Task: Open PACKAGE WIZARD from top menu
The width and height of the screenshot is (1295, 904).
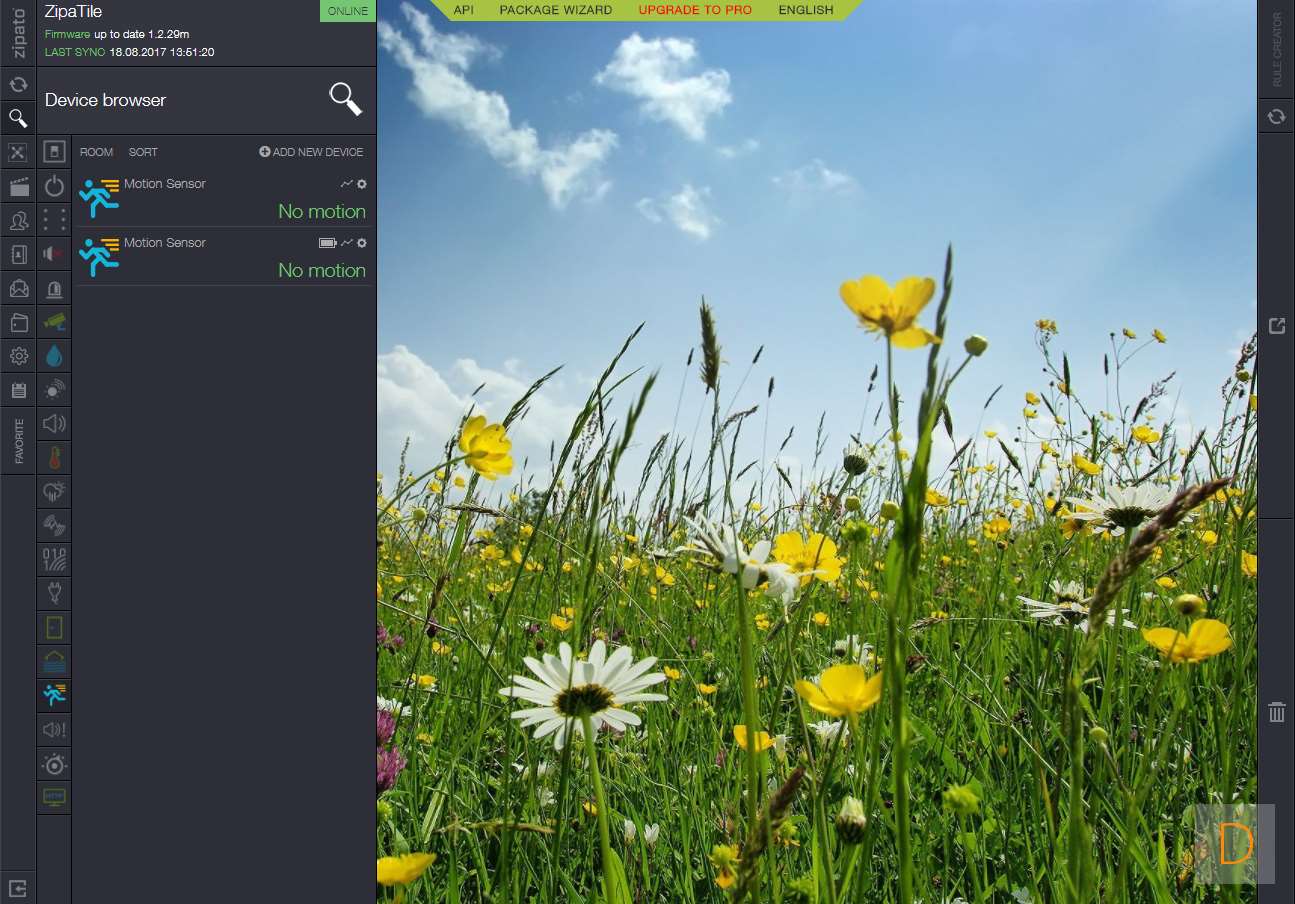Action: click(555, 10)
